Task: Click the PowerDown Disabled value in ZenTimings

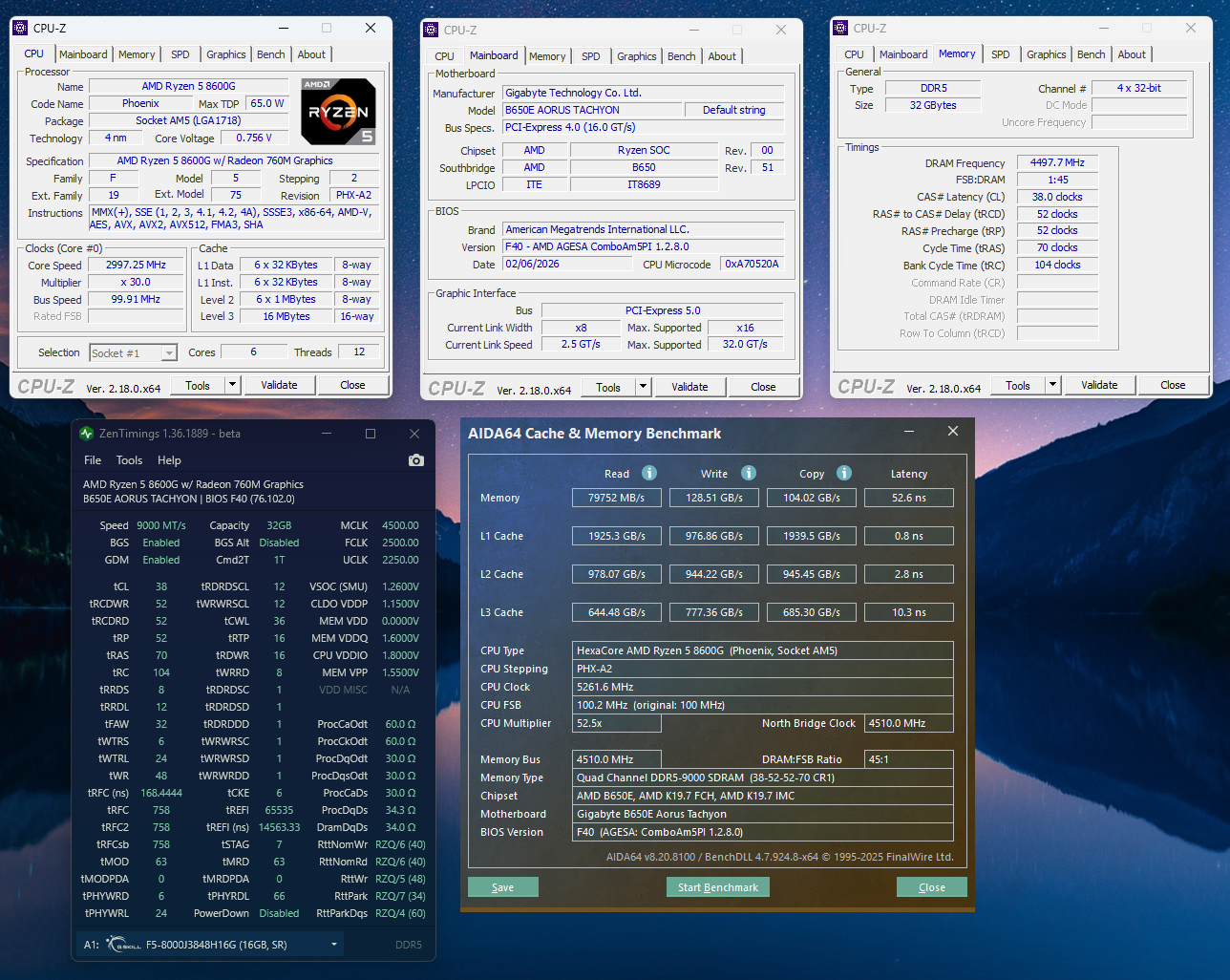Action: coord(279,913)
